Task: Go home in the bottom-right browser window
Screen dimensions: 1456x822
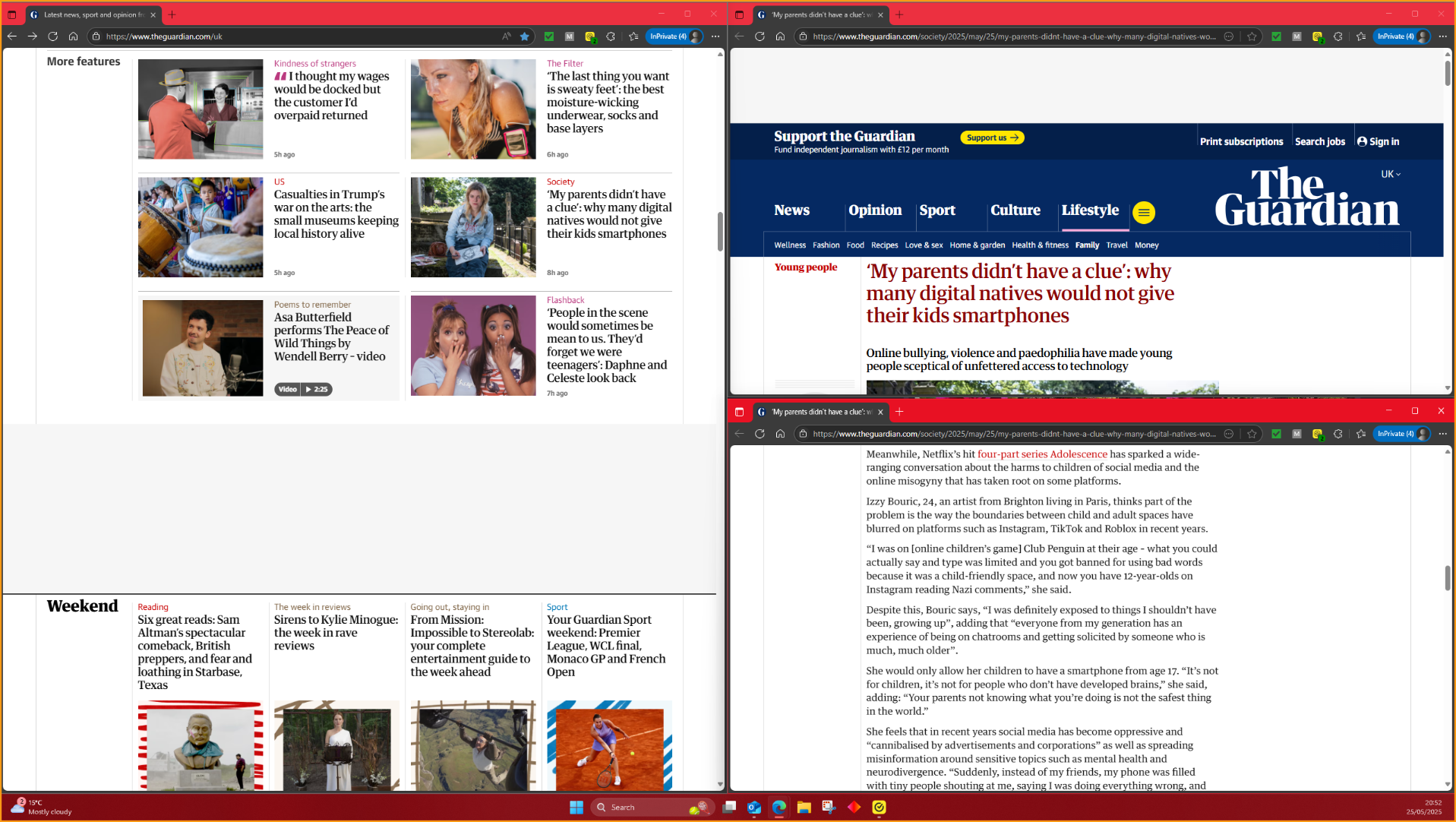Action: tap(780, 434)
